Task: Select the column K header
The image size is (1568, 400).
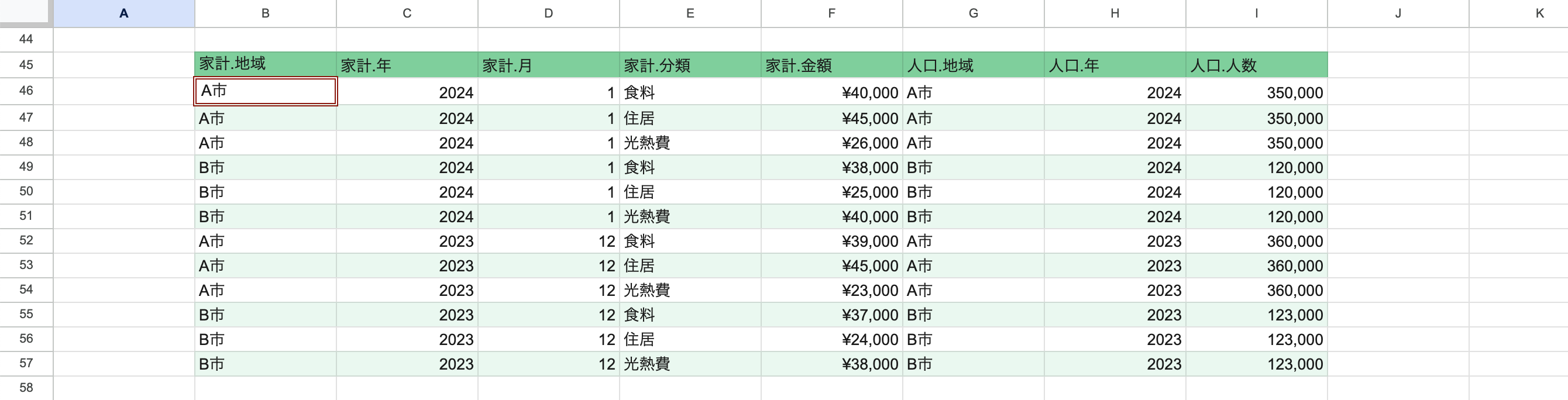Action: click(1539, 13)
